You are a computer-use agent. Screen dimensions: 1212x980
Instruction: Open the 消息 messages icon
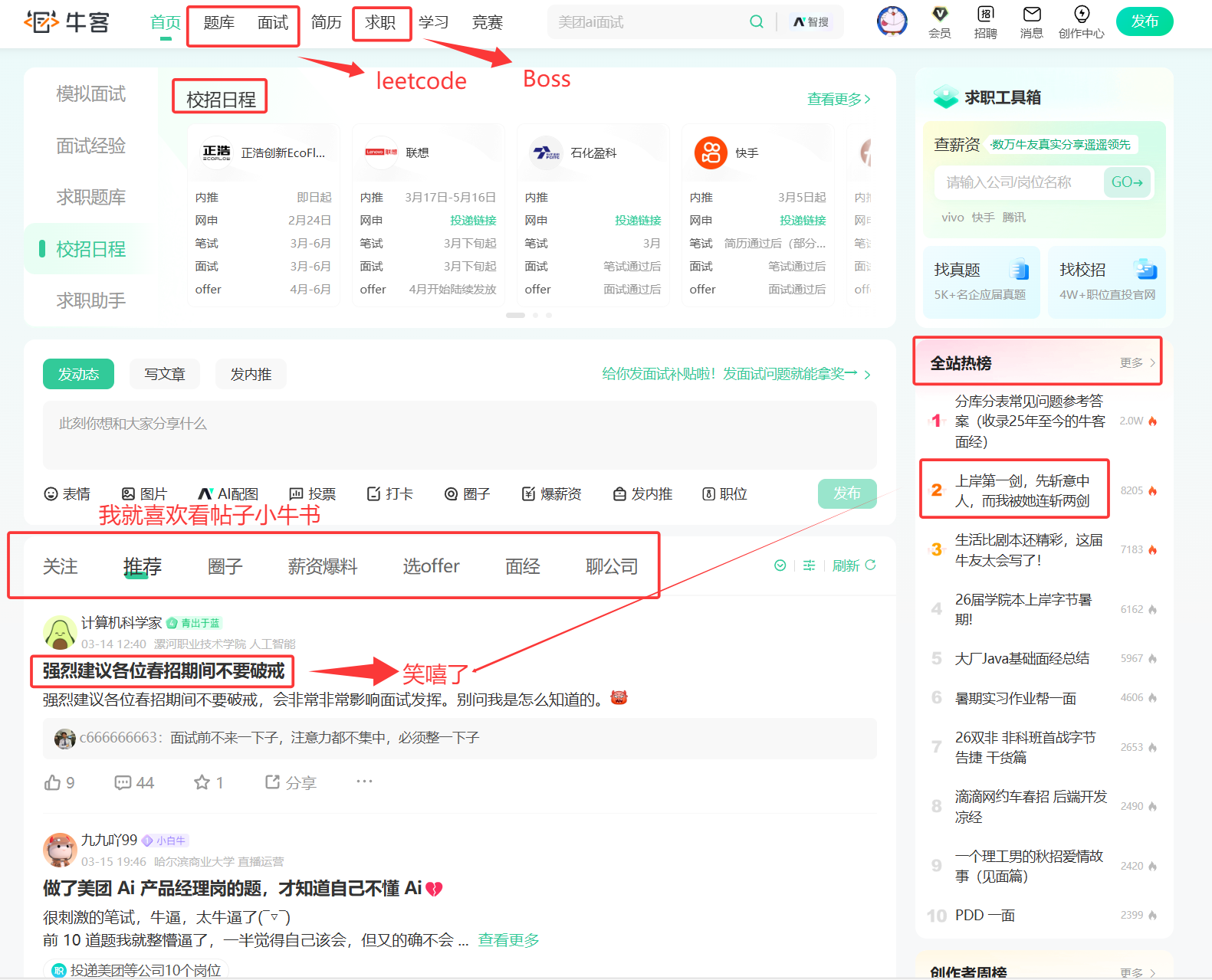1031,22
